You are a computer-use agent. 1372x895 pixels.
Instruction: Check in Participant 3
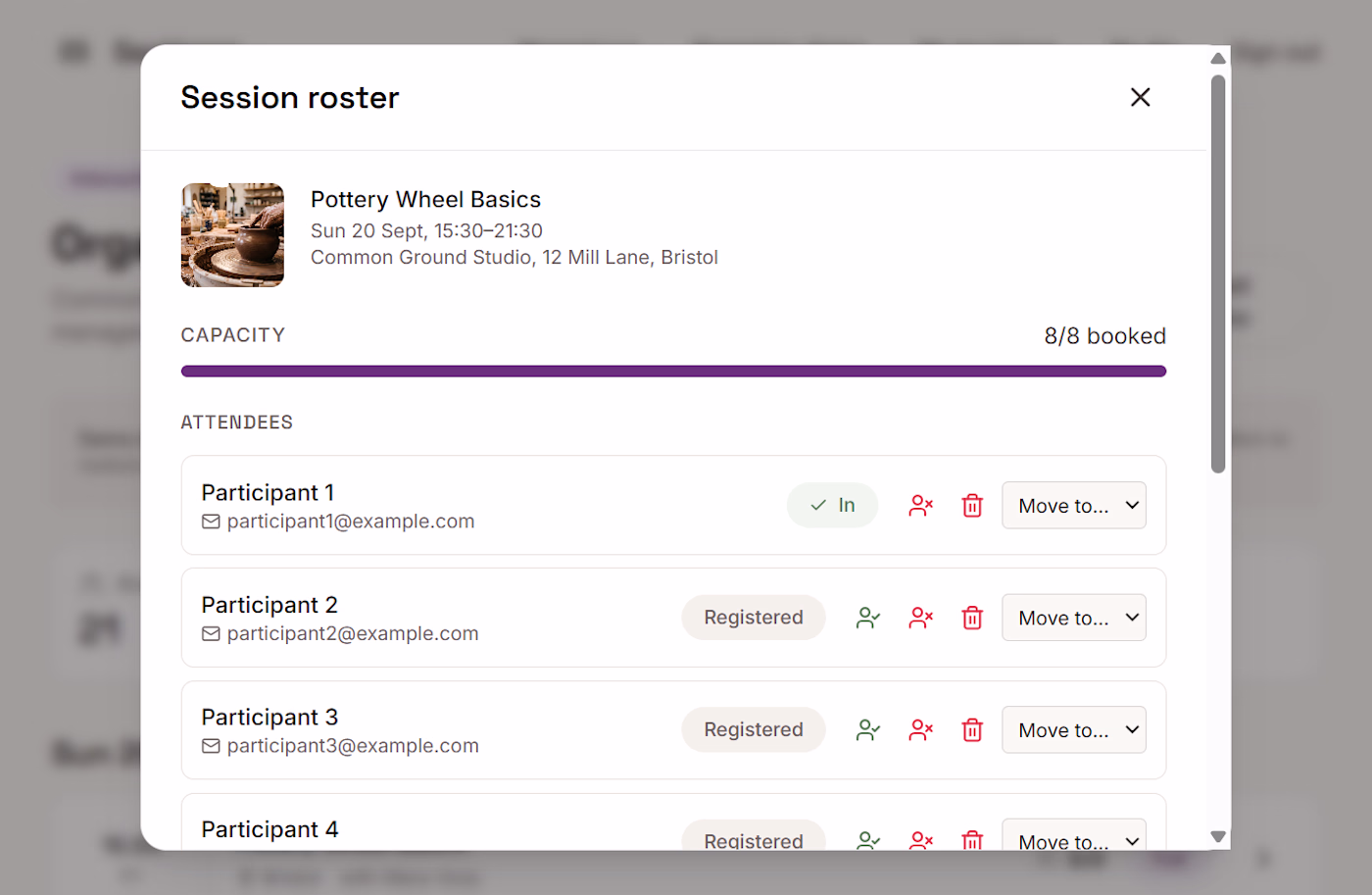coord(868,730)
